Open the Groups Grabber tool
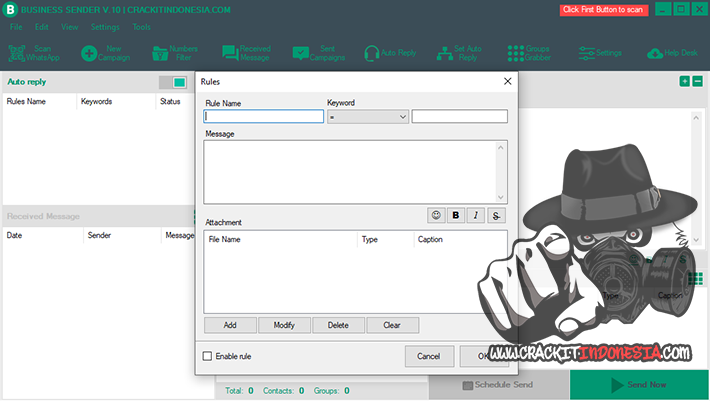710x401 pixels. 515,53
